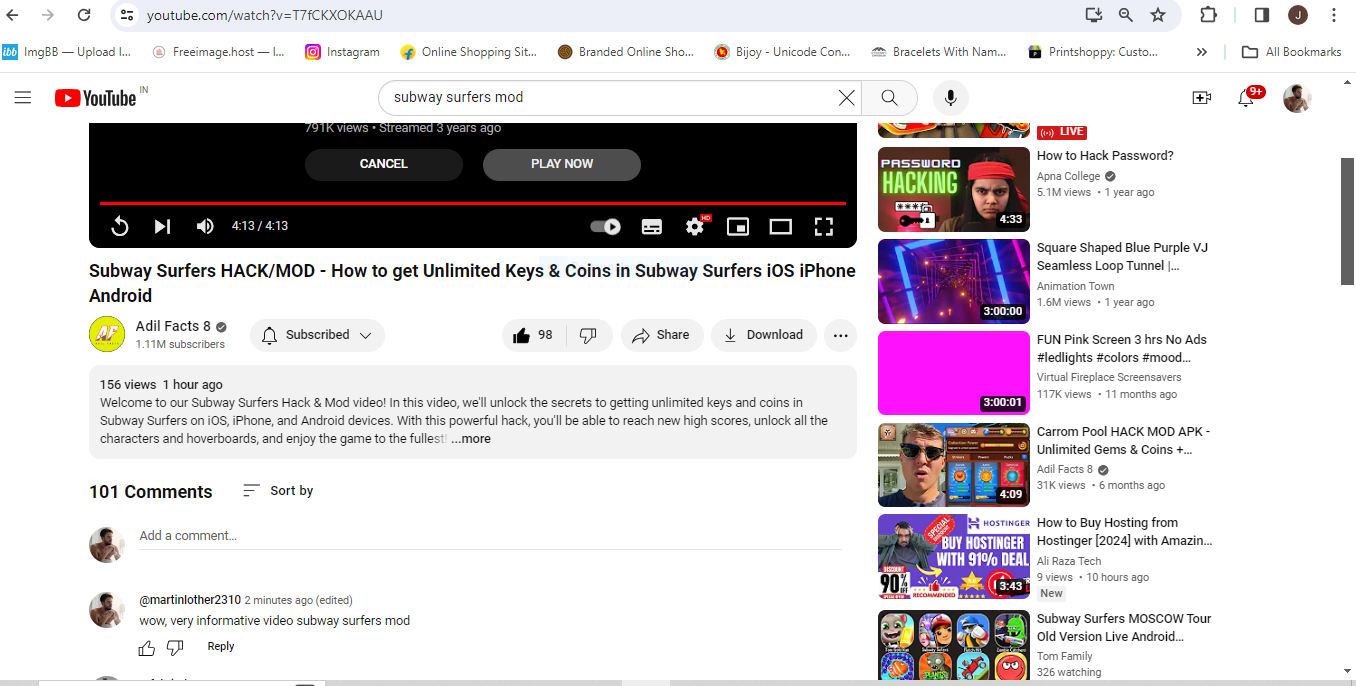Open YouTube account avatar menu
This screenshot has width=1356, height=686.
pos(1297,97)
